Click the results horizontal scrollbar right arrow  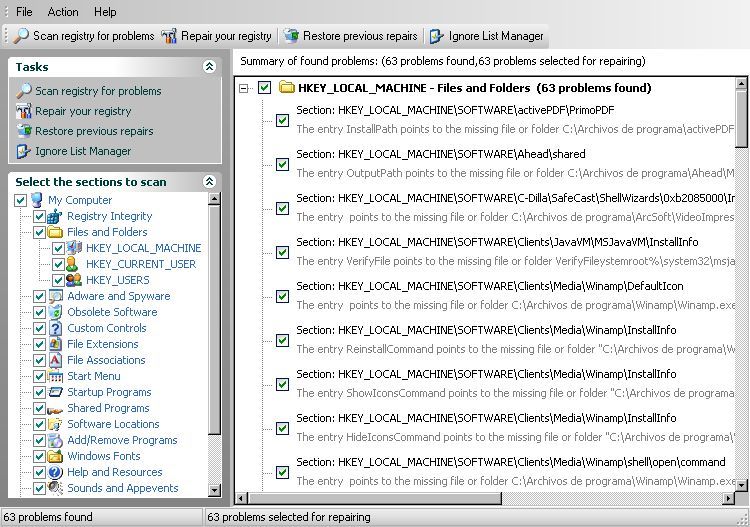(728, 498)
